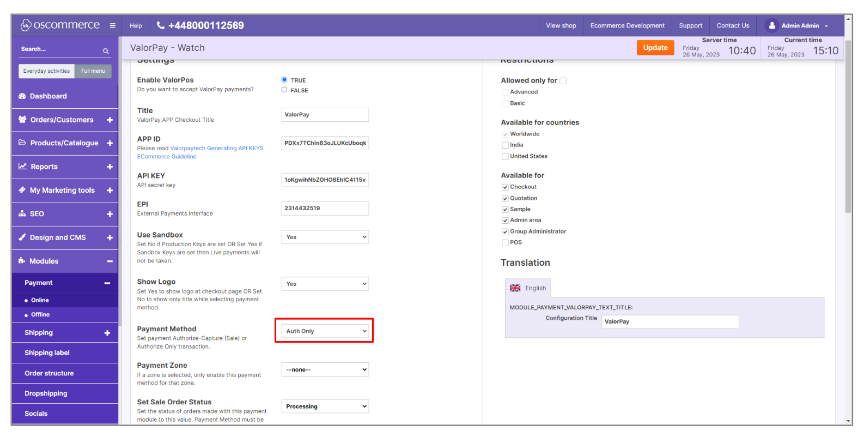Uncheck the Quotation checkbox
Image resolution: width=862 pixels, height=434 pixels.
click(x=505, y=198)
